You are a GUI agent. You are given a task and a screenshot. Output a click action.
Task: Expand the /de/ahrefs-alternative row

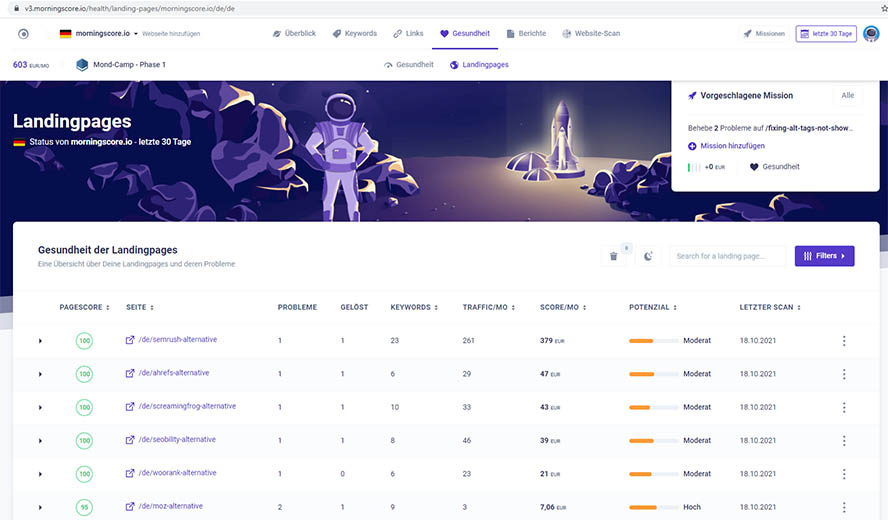pyautogui.click(x=40, y=374)
